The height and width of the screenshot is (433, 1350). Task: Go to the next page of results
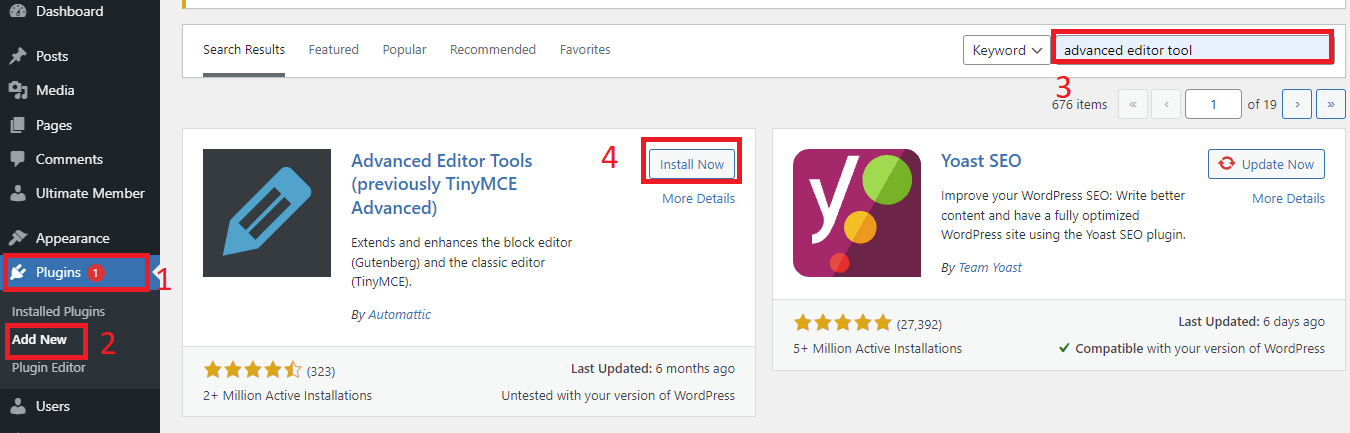point(1297,103)
